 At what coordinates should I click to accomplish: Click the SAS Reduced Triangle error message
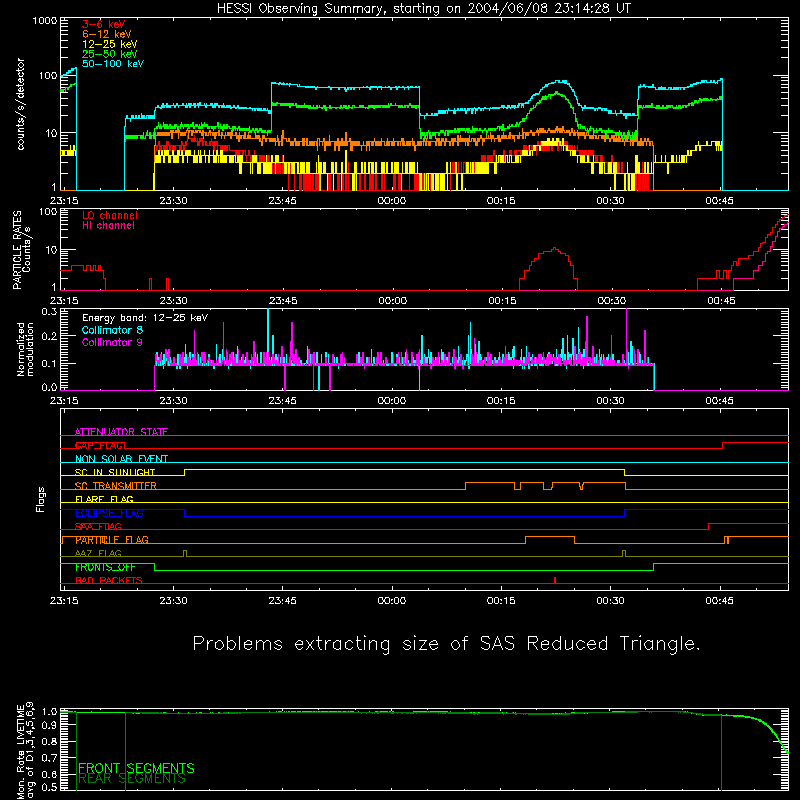[x=446, y=644]
